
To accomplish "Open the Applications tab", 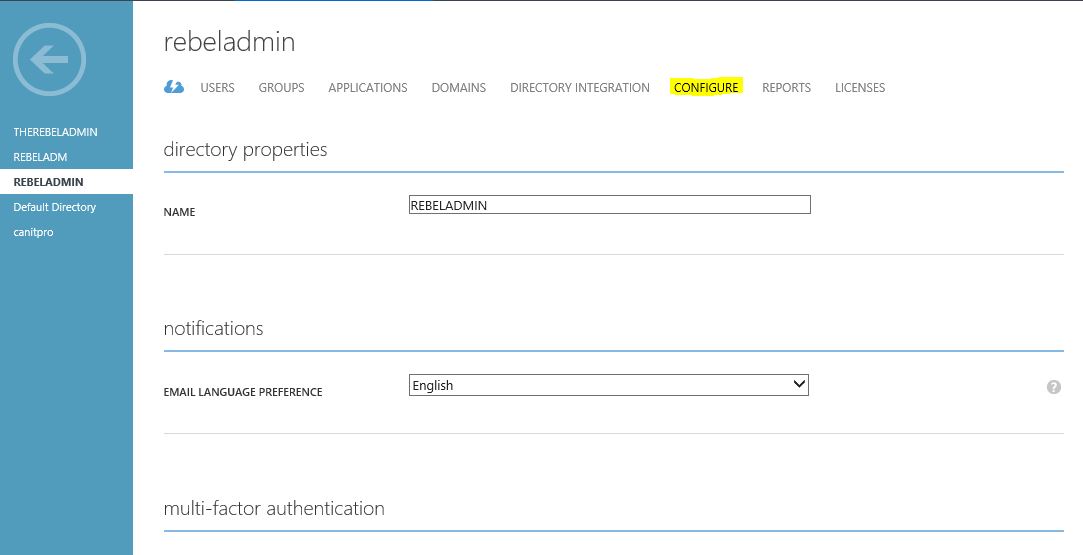I will click(x=367, y=88).
